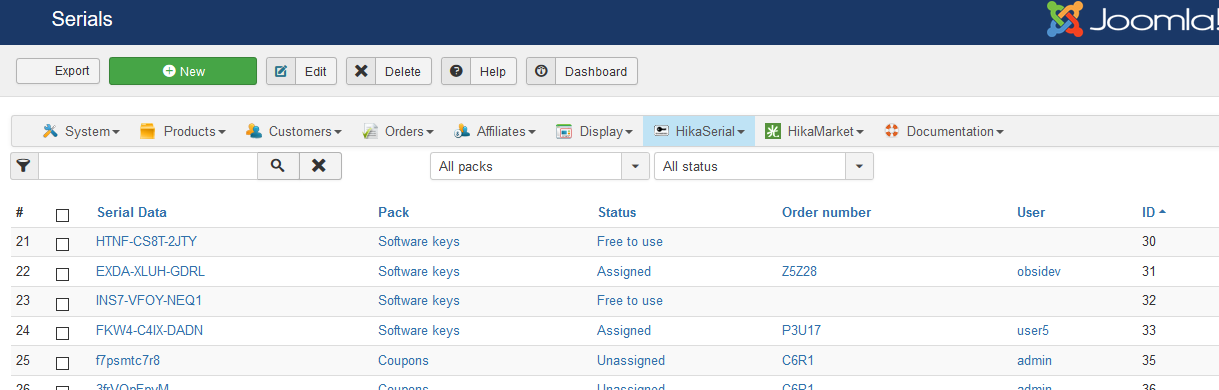Click the search filter text field
The height and width of the screenshot is (390, 1219).
(148, 166)
